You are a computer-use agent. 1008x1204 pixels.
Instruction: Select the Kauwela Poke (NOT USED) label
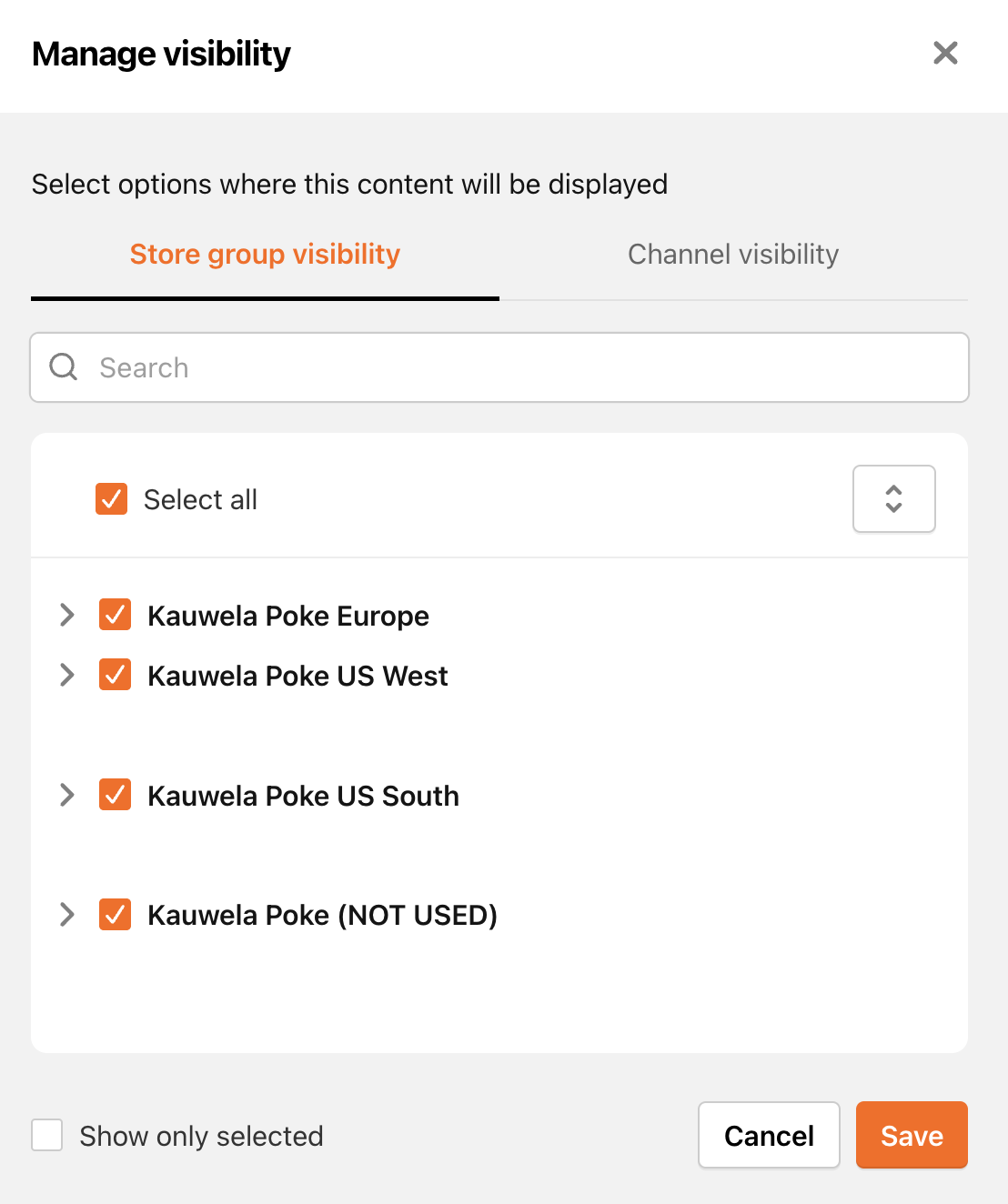pos(323,915)
